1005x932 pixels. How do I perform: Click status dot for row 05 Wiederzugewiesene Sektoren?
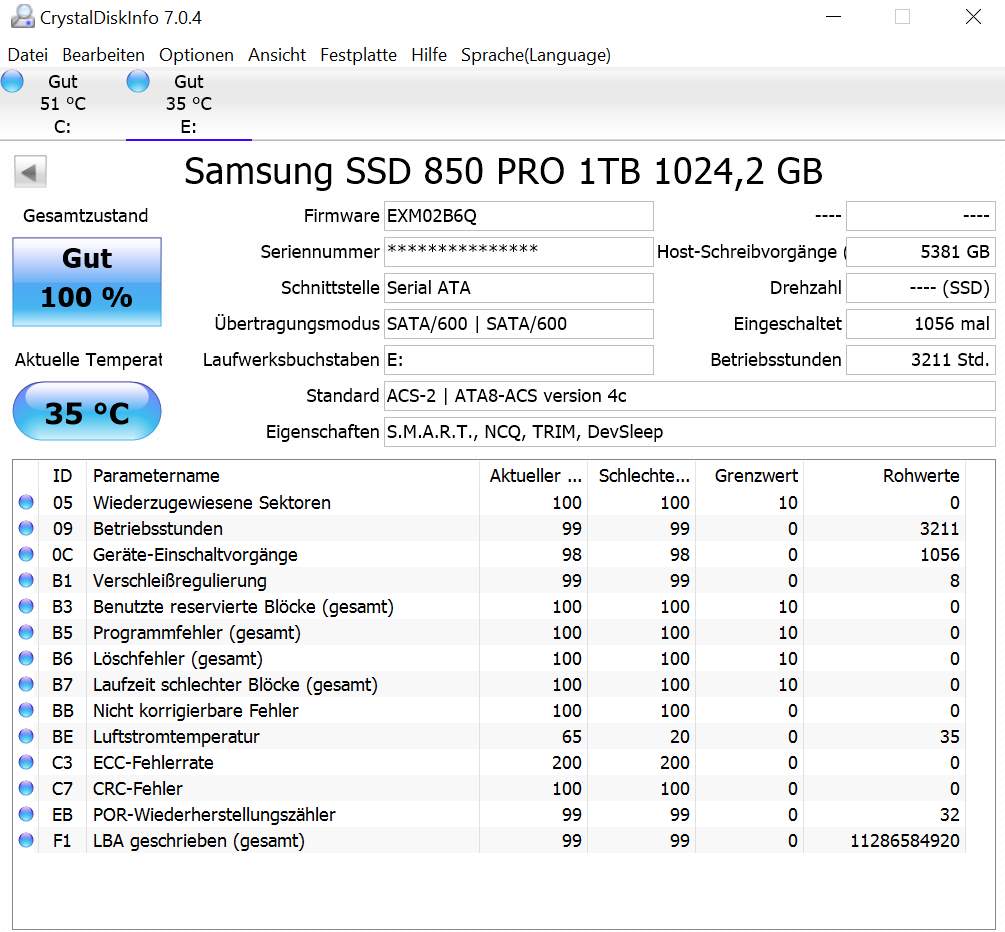pos(26,502)
